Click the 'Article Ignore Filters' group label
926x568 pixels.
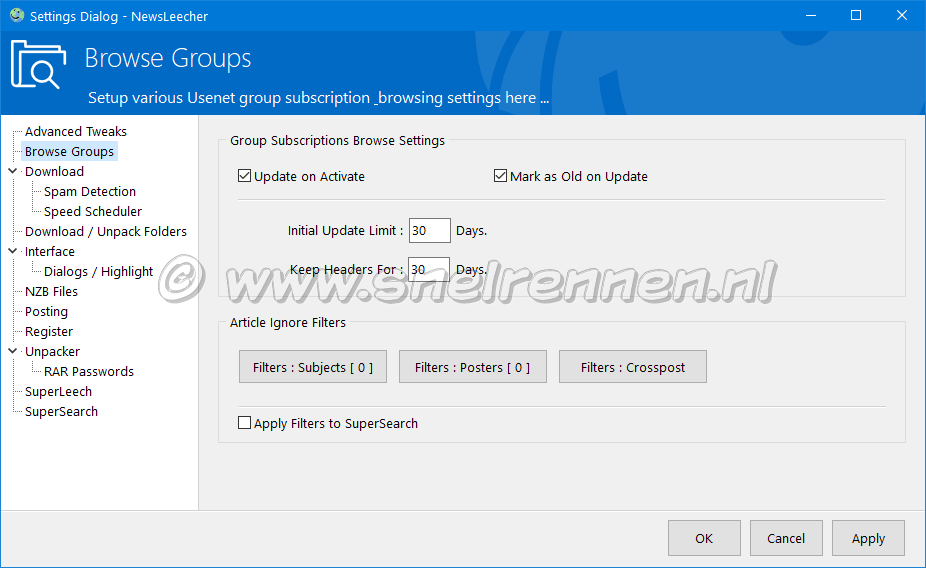[x=288, y=322]
